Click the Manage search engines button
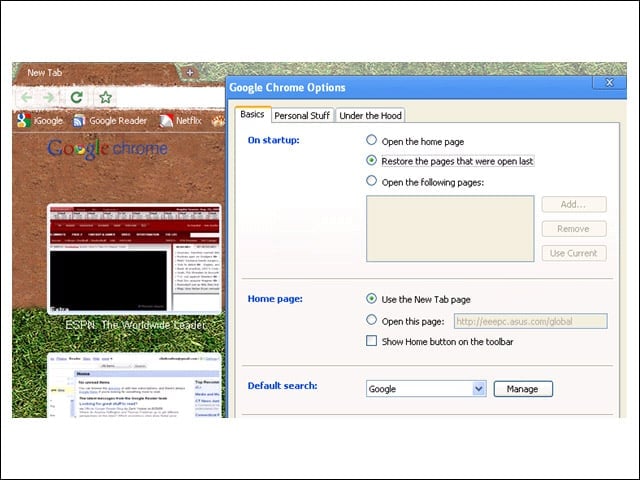 [523, 389]
